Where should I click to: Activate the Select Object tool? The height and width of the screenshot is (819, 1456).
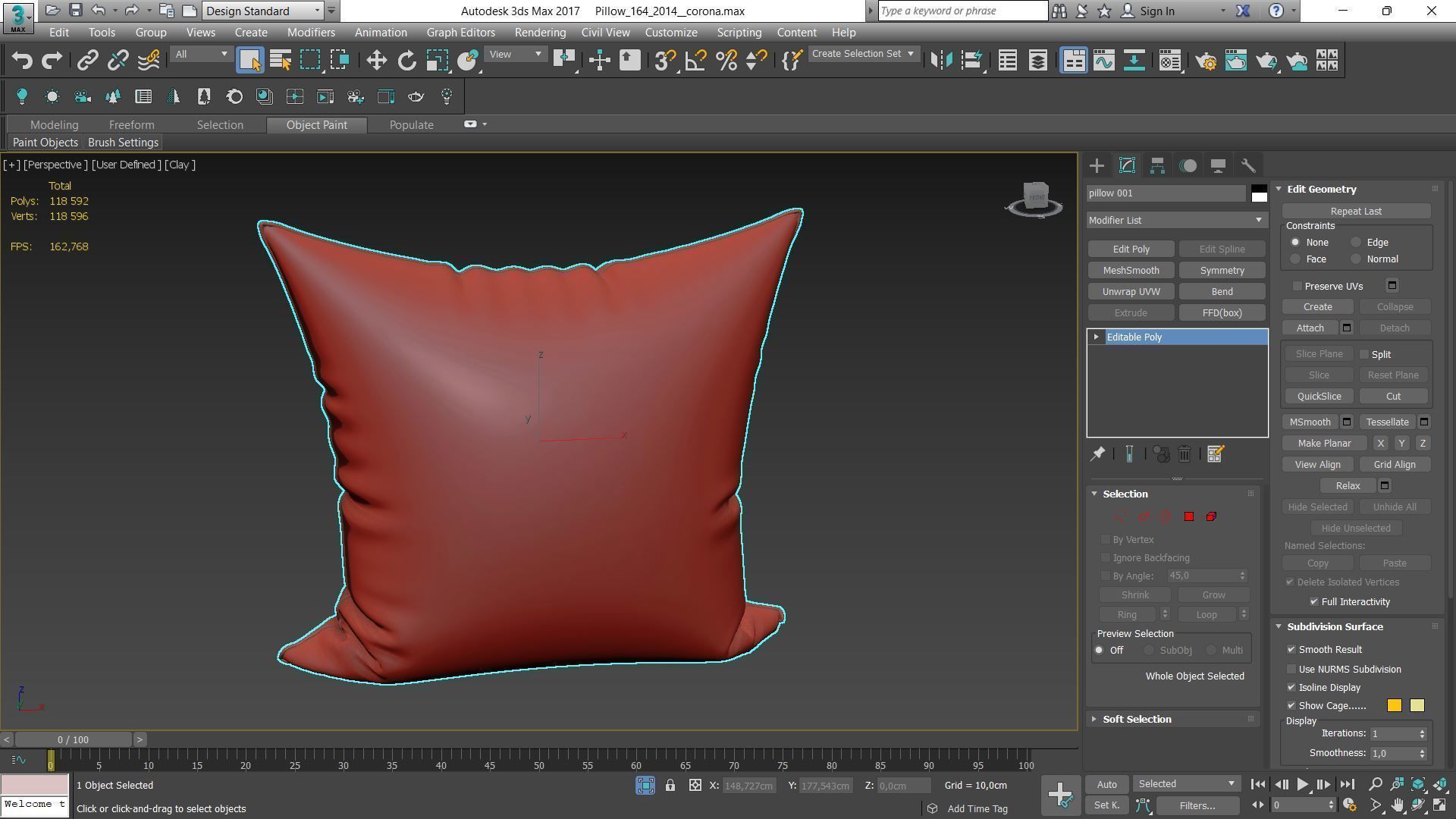click(x=249, y=61)
